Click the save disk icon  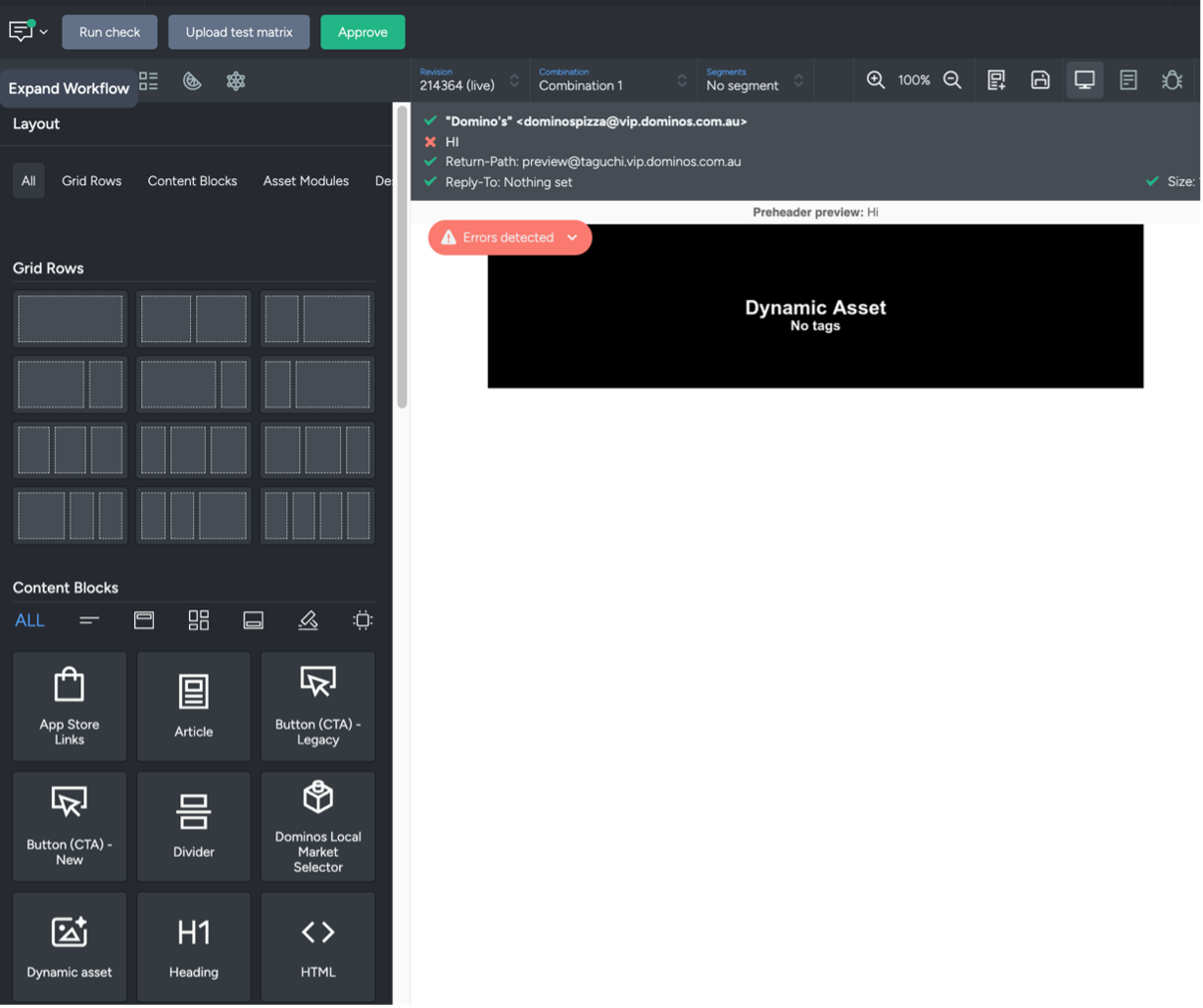pyautogui.click(x=1040, y=80)
